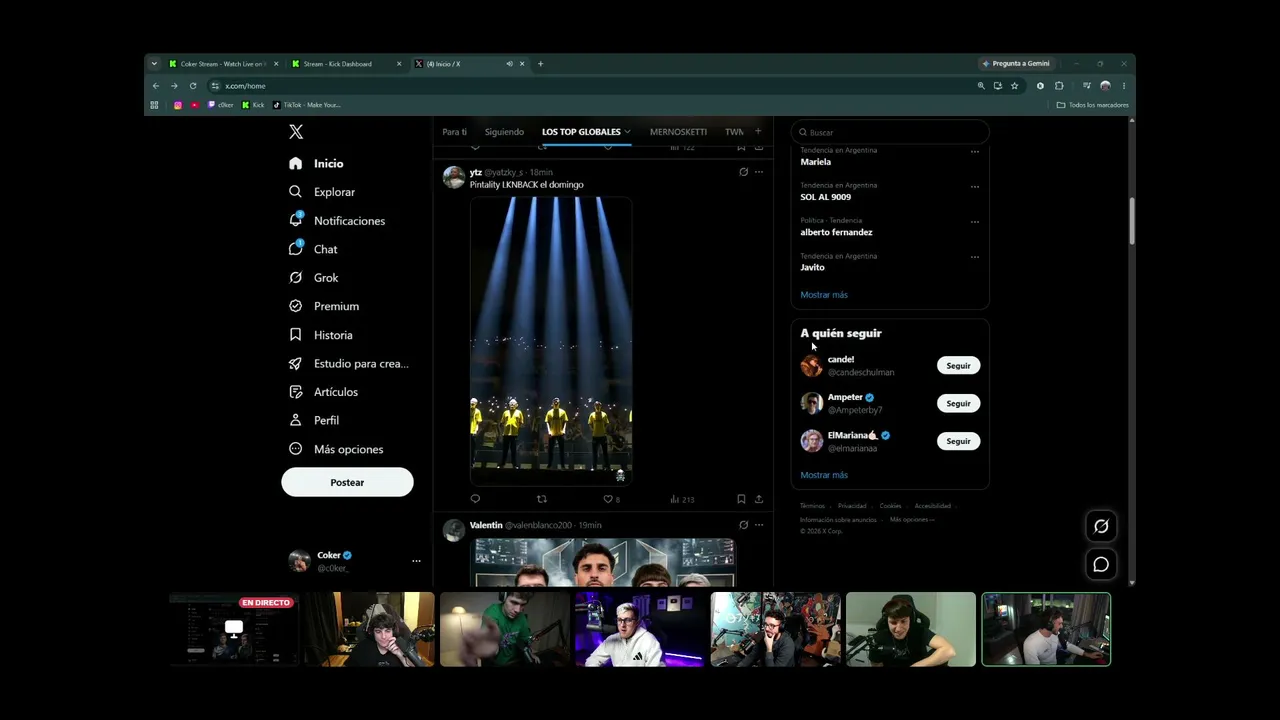The image size is (1280, 720).
Task: Click the Perfil person icon
Action: 295,420
